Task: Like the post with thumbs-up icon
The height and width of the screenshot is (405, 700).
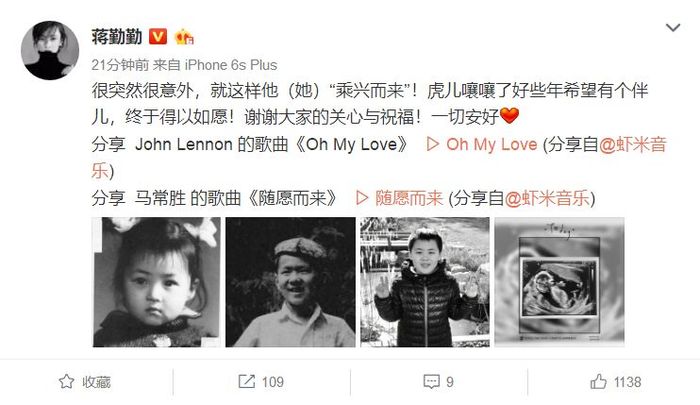Action: pos(598,382)
